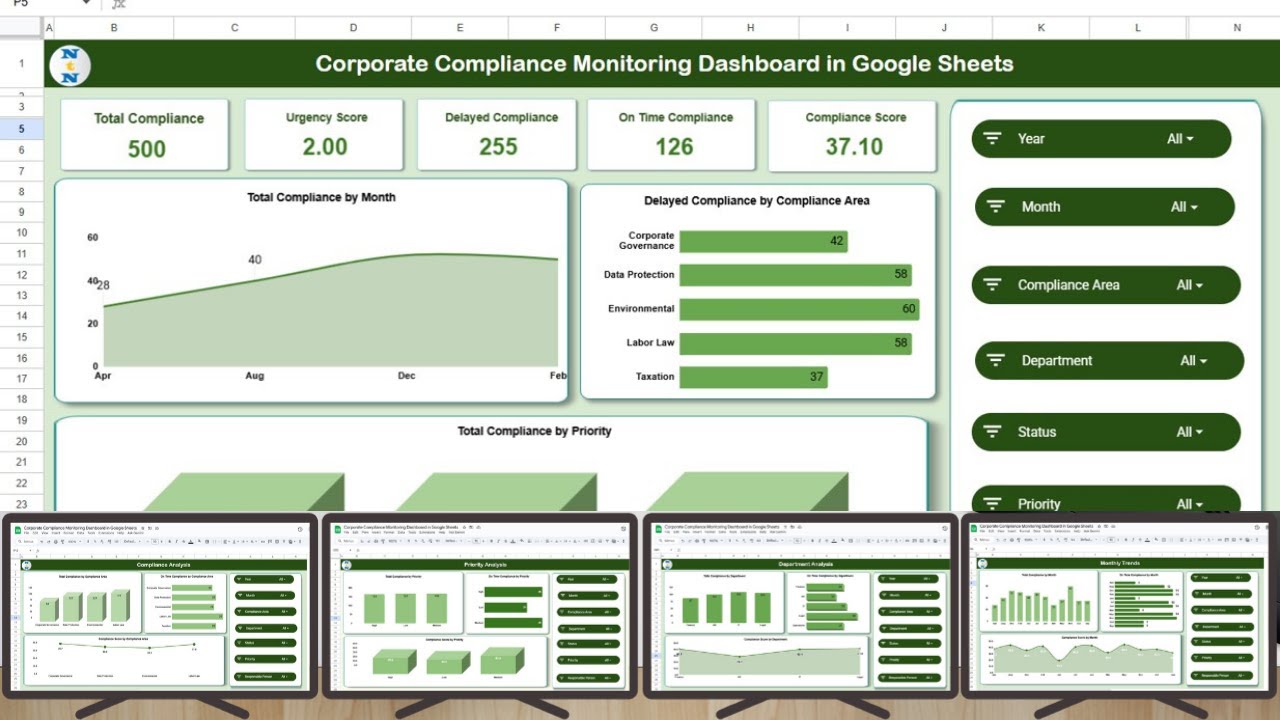
Task: Select column header E
Action: tap(459, 28)
